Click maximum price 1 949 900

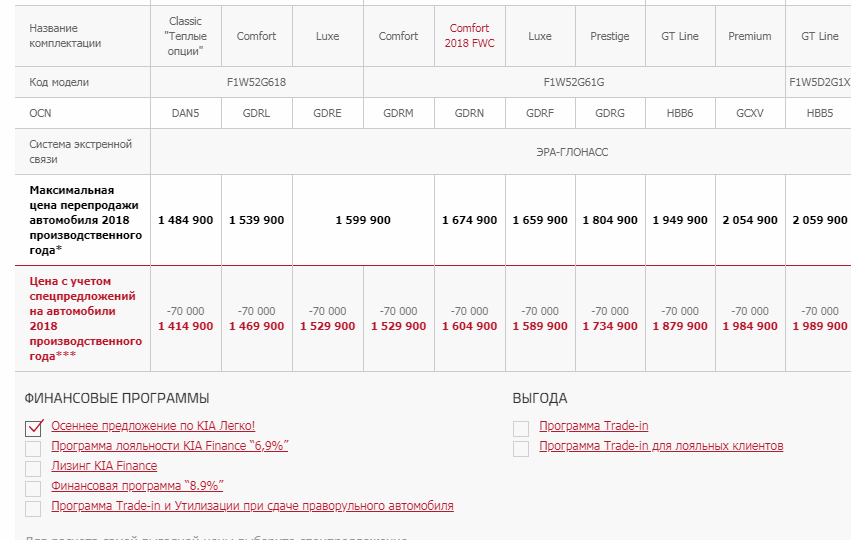click(x=680, y=220)
